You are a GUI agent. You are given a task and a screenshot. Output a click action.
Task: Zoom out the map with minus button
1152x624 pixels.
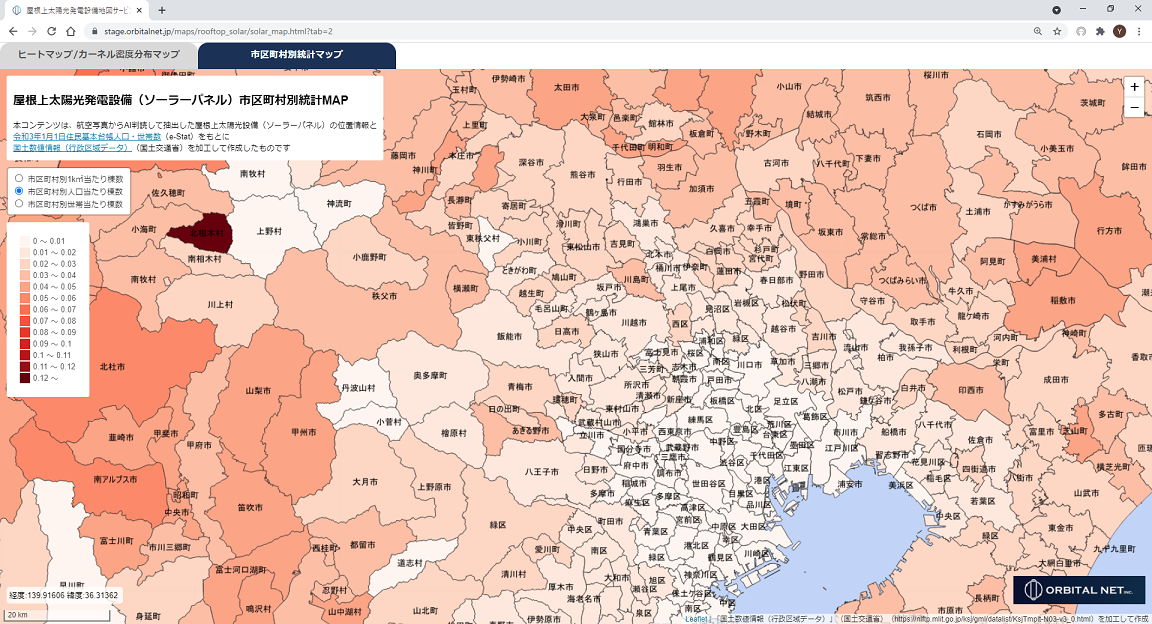pos(1134,108)
